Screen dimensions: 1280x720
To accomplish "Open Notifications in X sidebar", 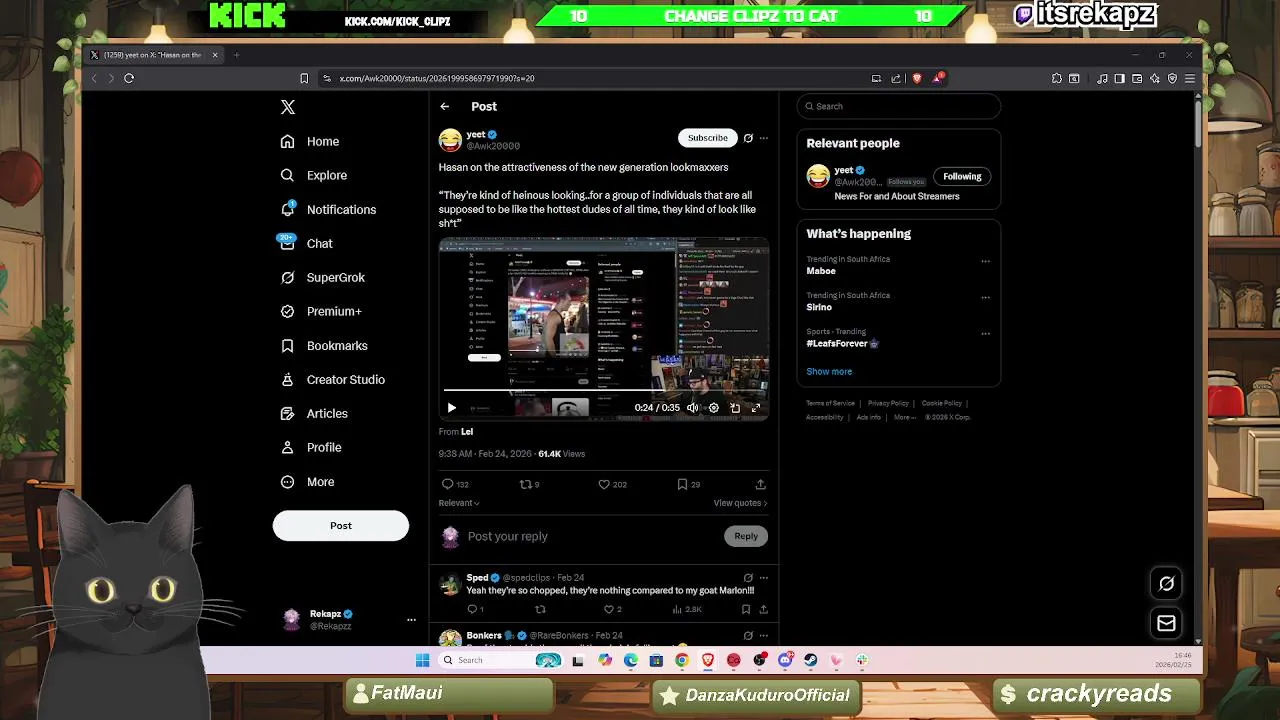I will click(327, 210).
